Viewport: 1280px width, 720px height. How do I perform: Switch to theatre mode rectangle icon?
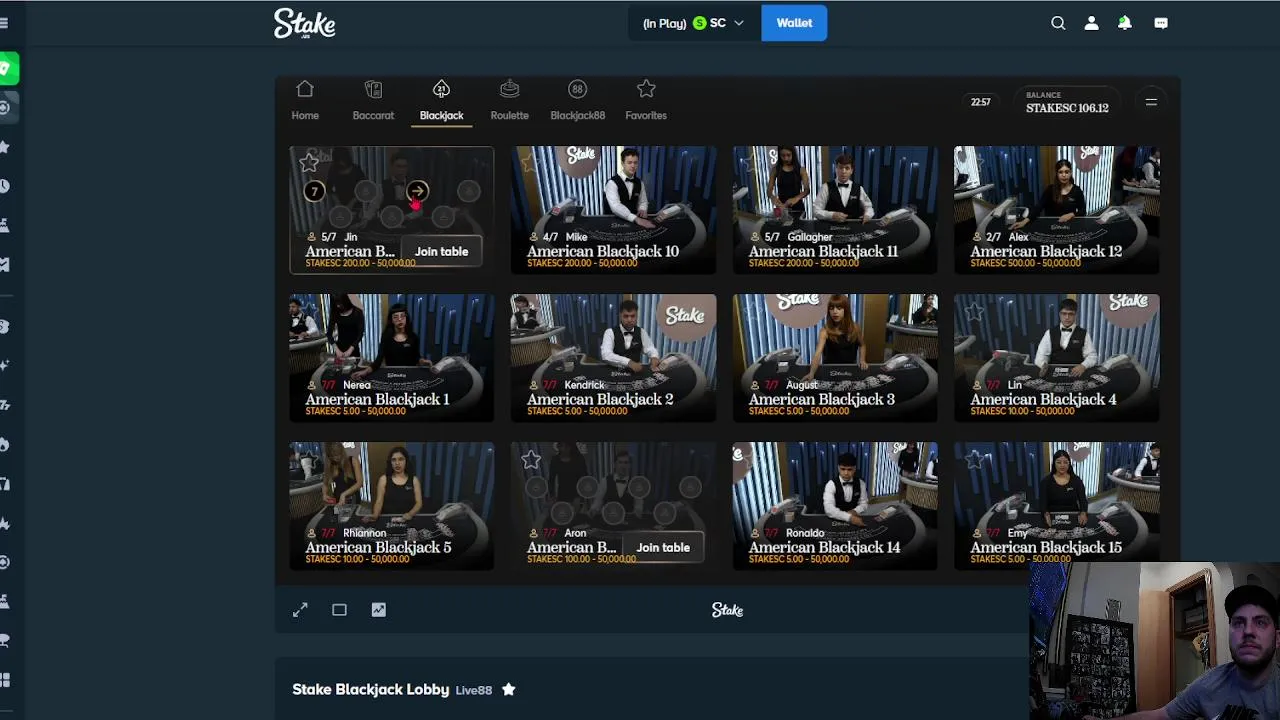click(x=339, y=610)
